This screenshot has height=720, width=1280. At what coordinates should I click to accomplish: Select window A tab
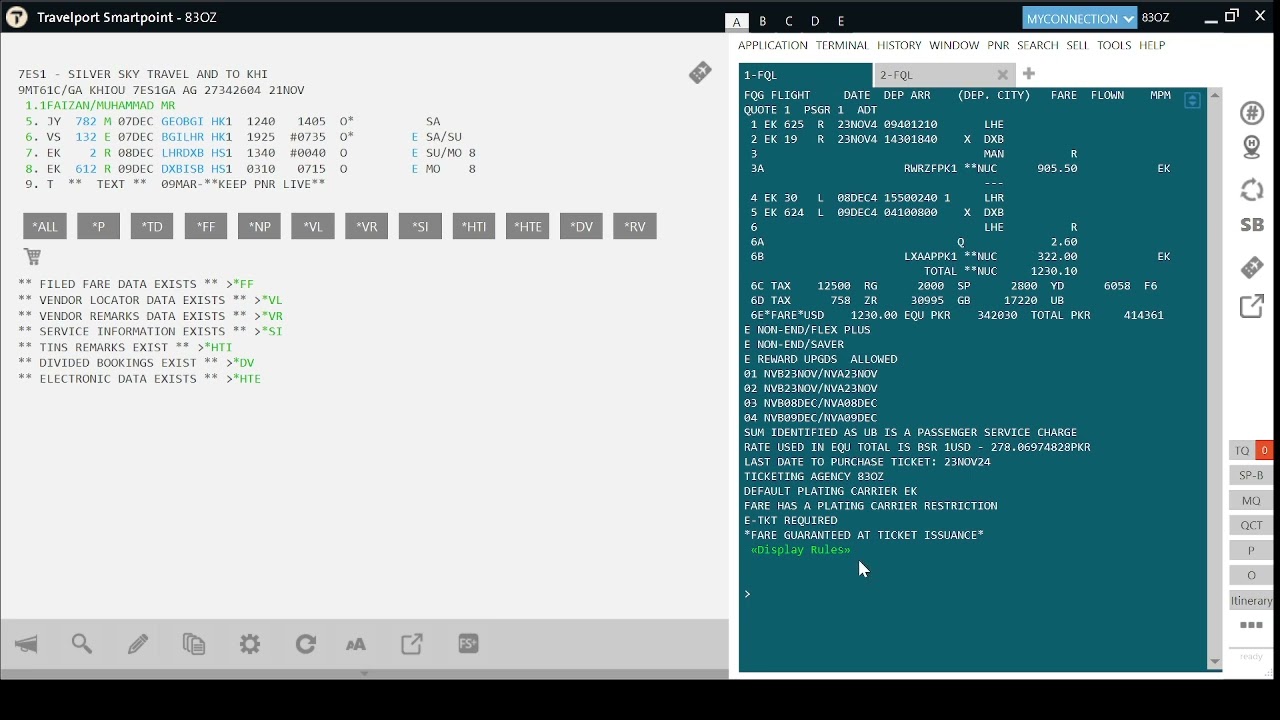click(x=737, y=21)
